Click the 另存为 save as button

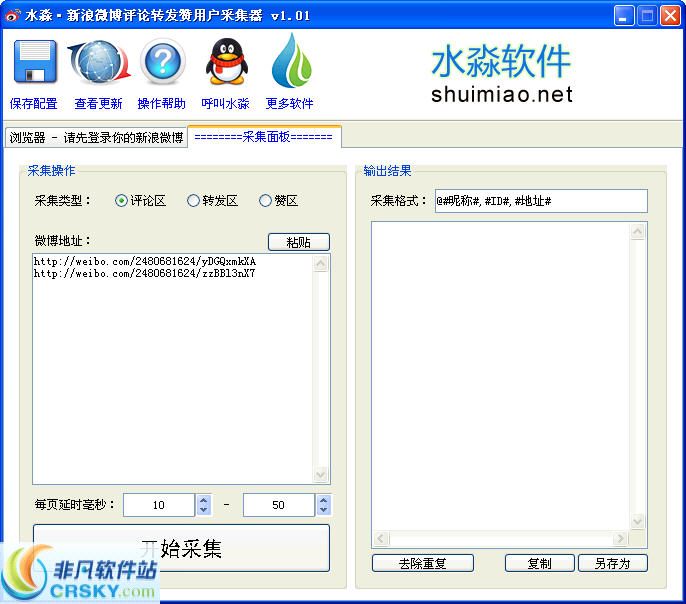pyautogui.click(x=612, y=563)
